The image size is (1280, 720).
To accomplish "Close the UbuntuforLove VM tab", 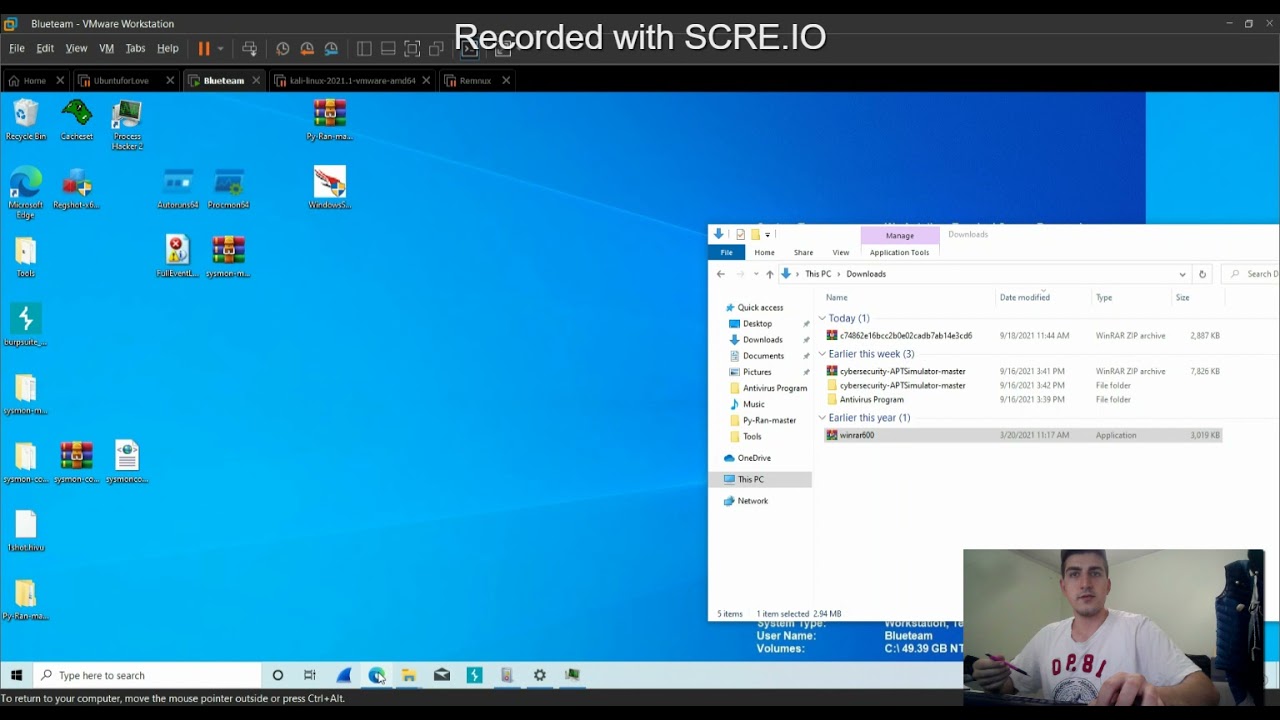I will click(170, 80).
